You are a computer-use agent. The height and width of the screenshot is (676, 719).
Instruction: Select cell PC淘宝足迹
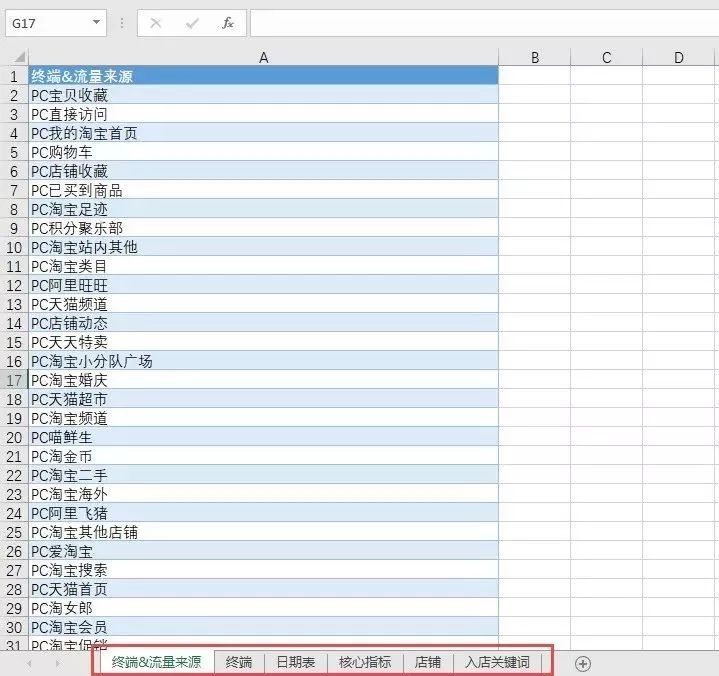pos(263,209)
